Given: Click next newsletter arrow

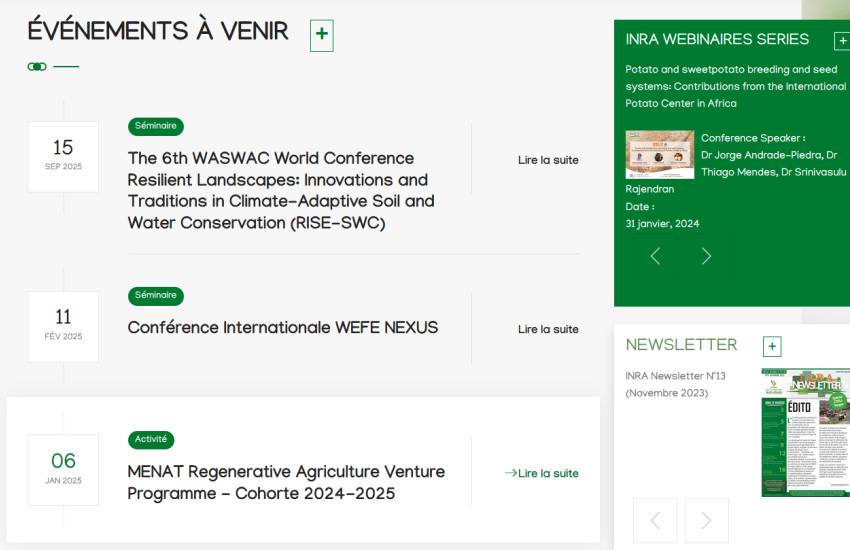Looking at the screenshot, I should tap(706, 520).
